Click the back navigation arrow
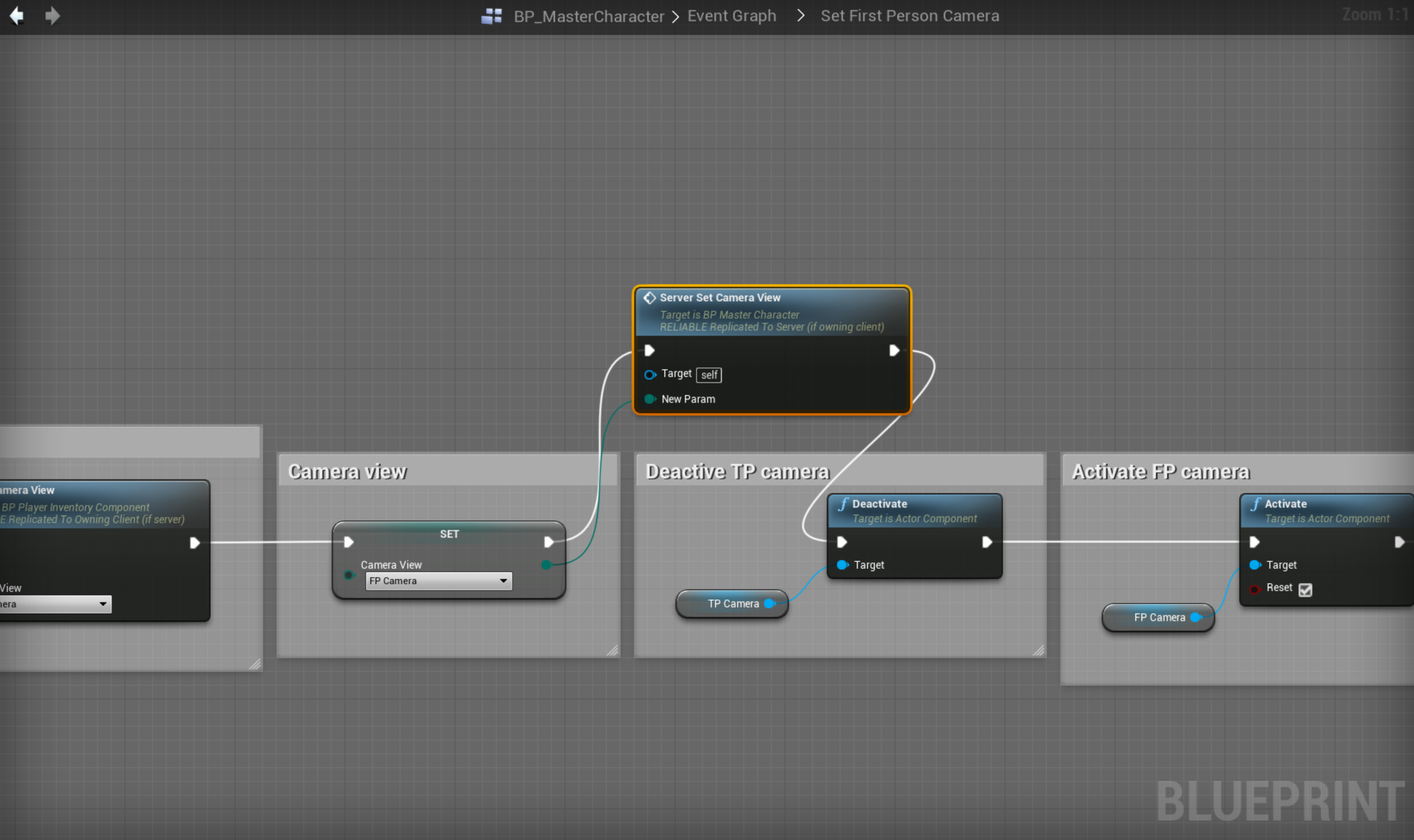 [17, 15]
